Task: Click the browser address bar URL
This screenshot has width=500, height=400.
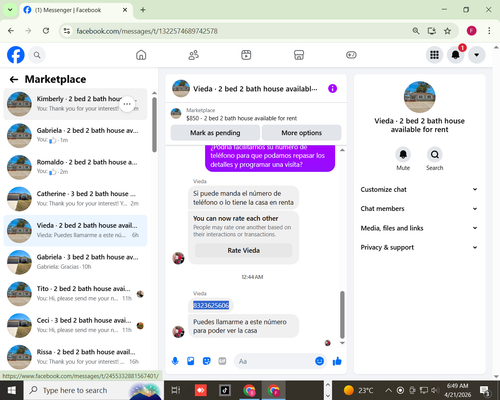Action: tap(147, 31)
